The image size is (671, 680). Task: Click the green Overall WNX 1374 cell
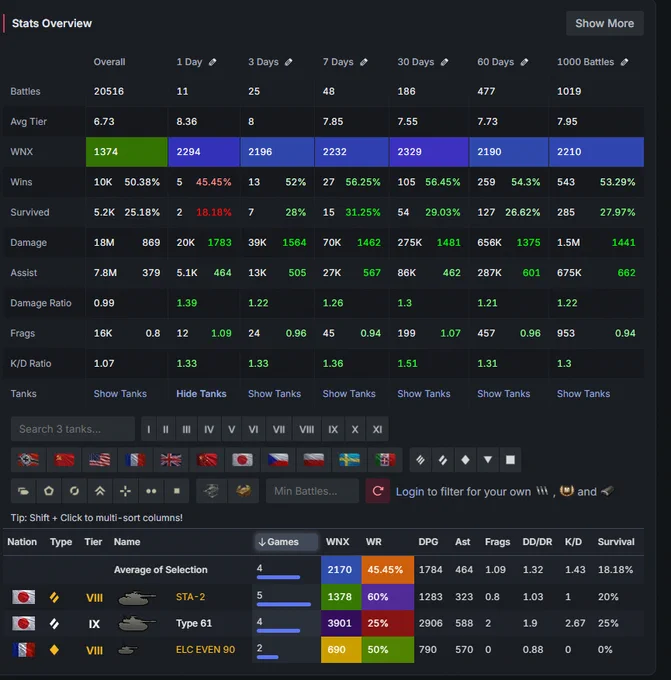127,152
